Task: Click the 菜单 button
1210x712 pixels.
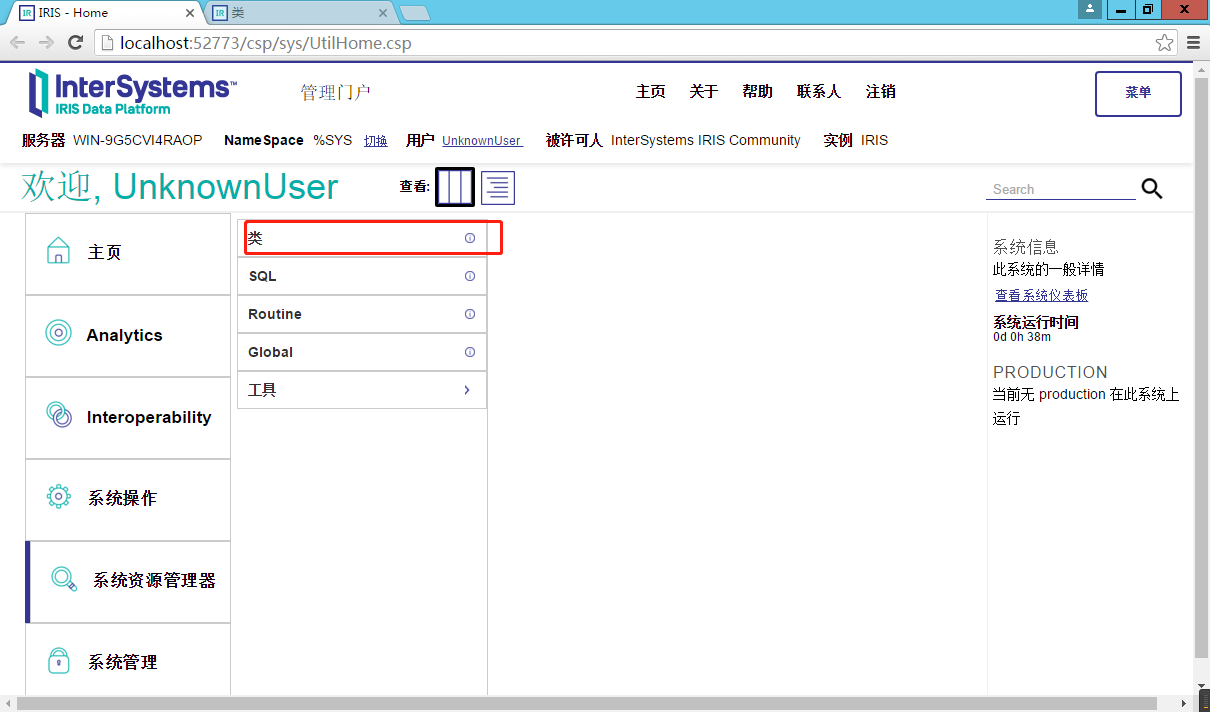Action: tap(1138, 93)
